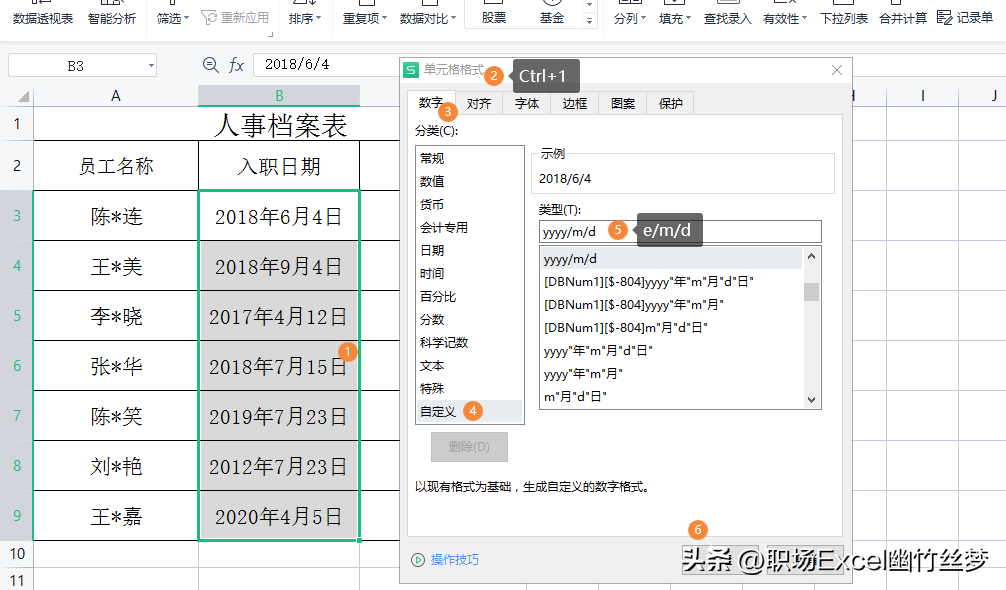Screen dimensions: 1006x590
Task: Click the zoom magnifier icon beside fx
Action: click(210, 65)
